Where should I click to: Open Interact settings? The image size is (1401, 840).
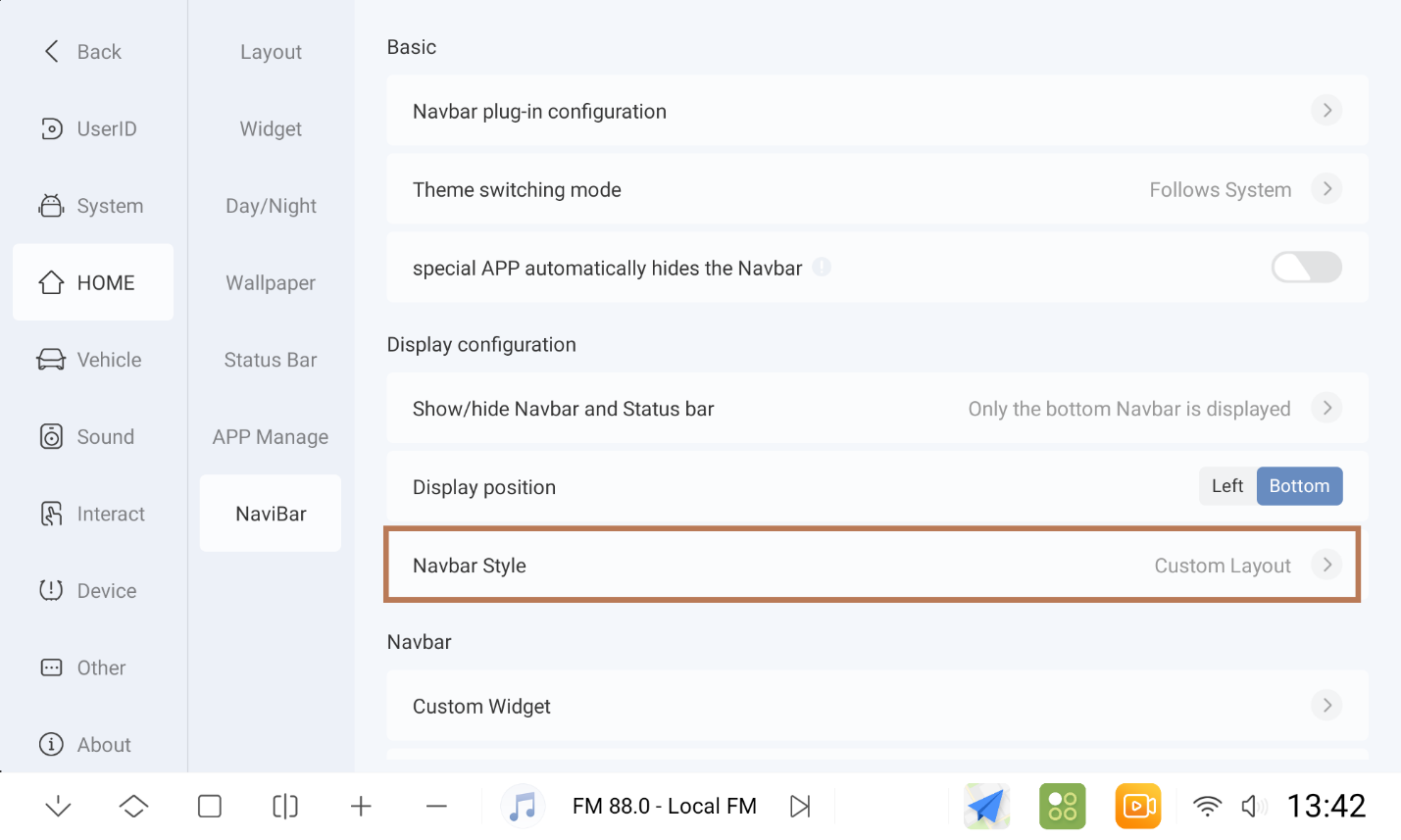[x=92, y=514]
